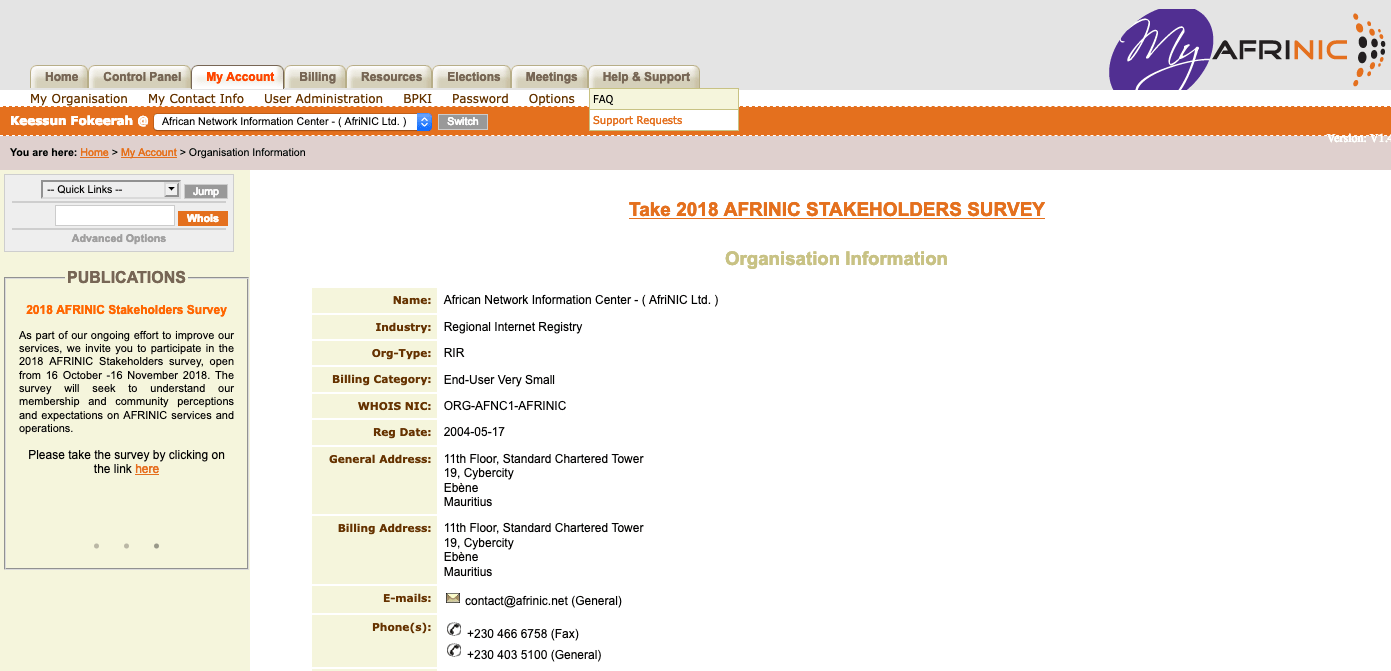Go to the Billing tab

[317, 77]
